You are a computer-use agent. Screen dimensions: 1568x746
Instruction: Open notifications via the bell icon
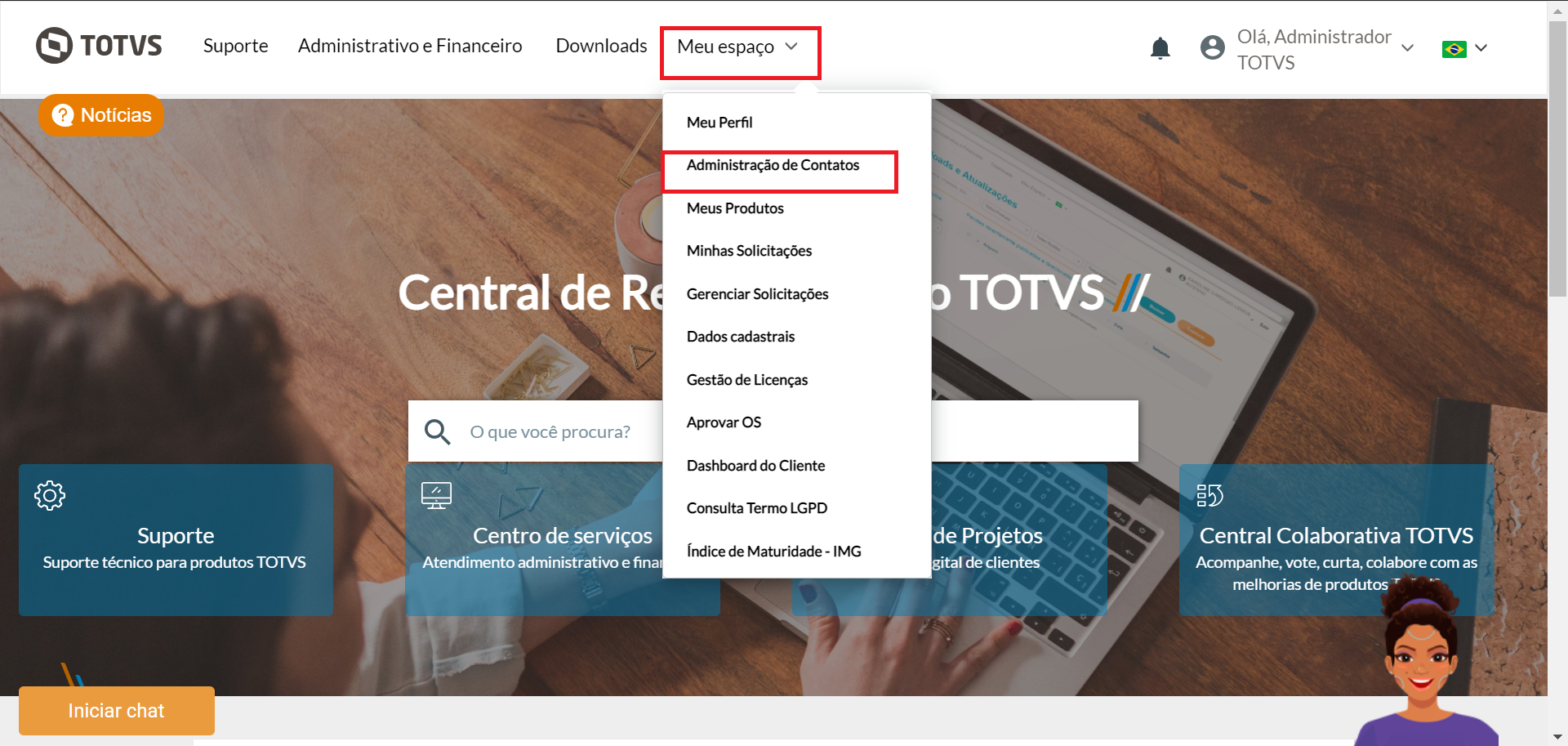tap(1160, 48)
